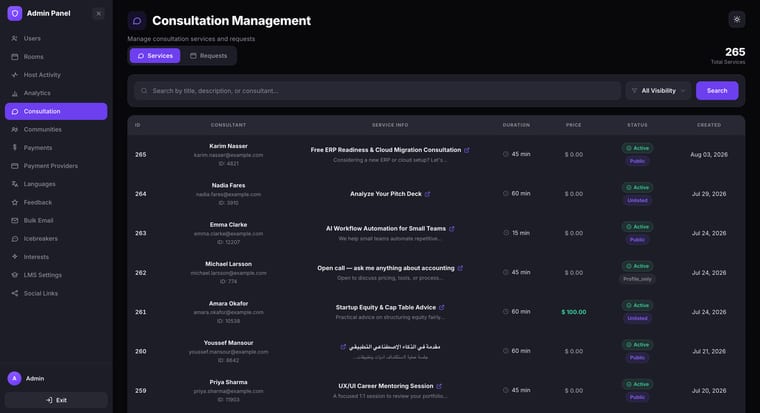Click the Active status badge in row 265
Screen dimensions: 760x413
click(637, 148)
